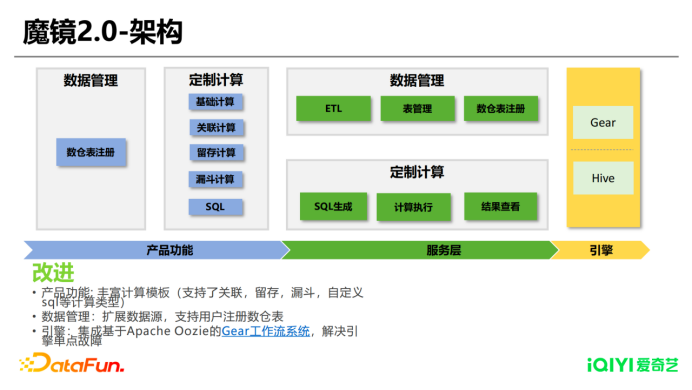The height and width of the screenshot is (390, 692).
Task: Select the 计算执行 box
Action: pos(414,207)
